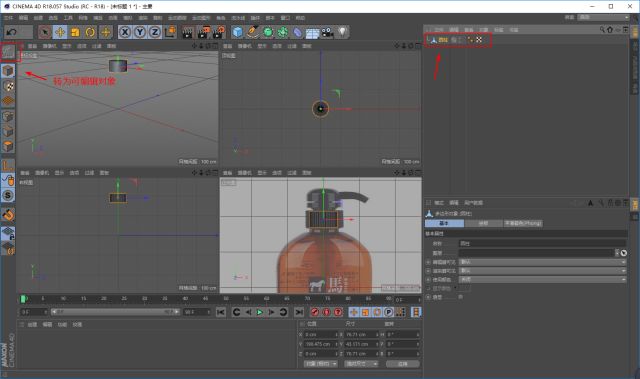This screenshot has width=640, height=379.
Task: Open the Editor visibility dropdown
Action: (x=542, y=262)
